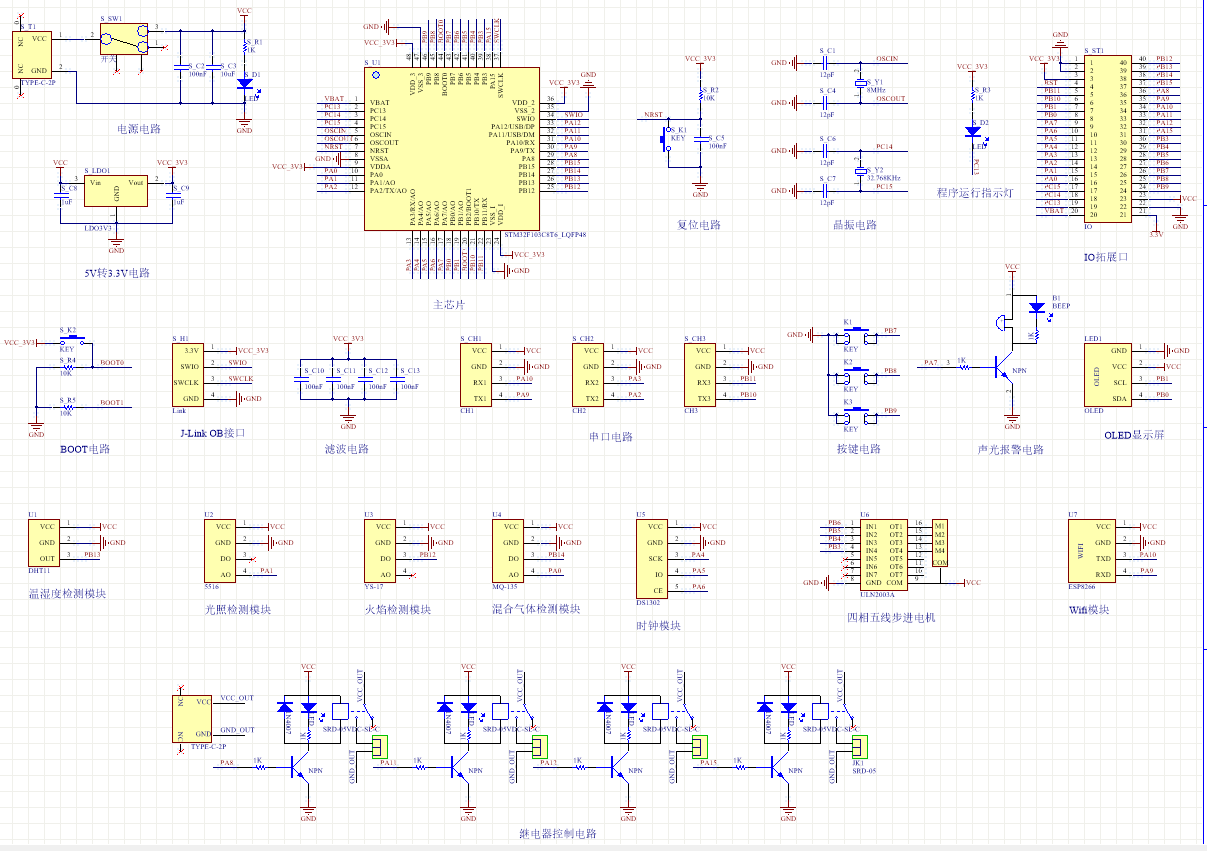Click the '电源电路' section title
Screen dimensions: 1207x851
pyautogui.click(x=138, y=129)
